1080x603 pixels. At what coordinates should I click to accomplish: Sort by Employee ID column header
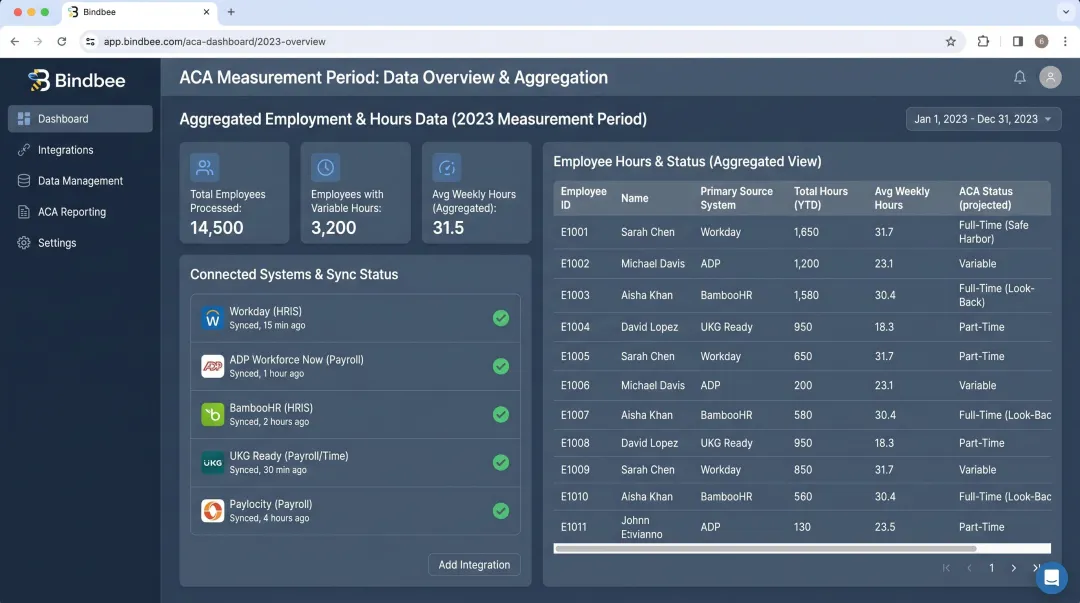point(583,198)
